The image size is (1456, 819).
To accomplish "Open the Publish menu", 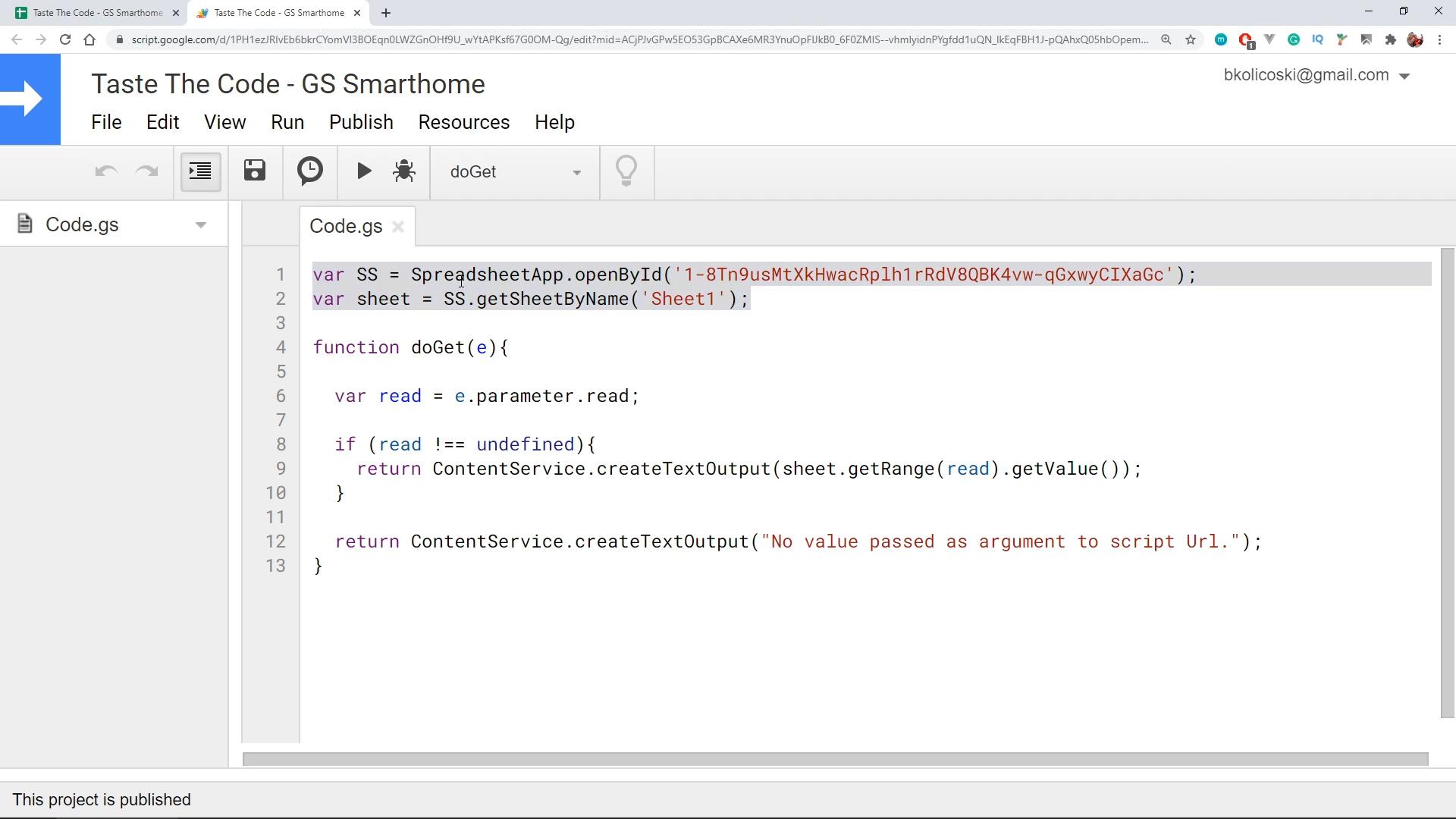I will [361, 122].
